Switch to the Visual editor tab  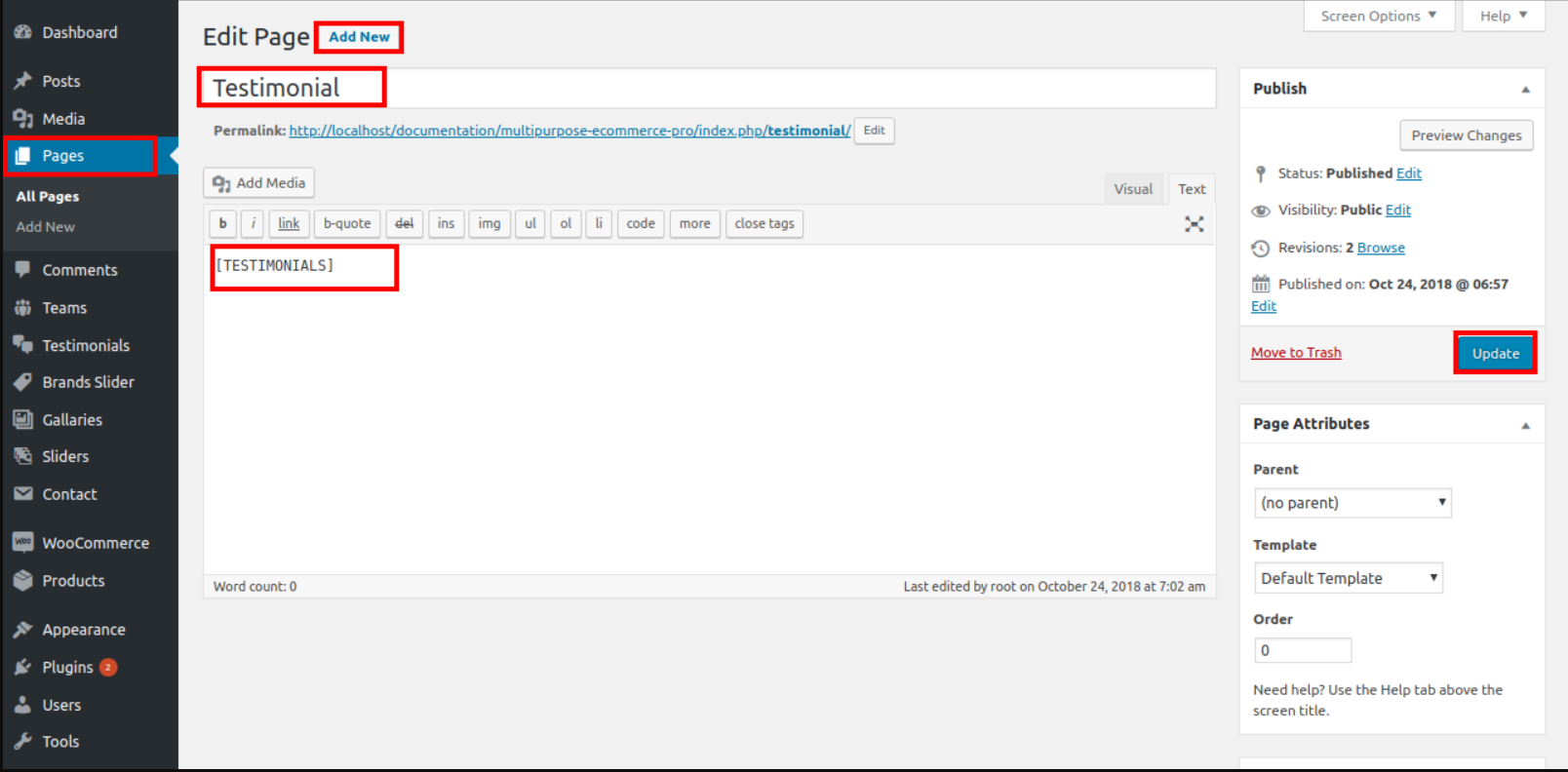point(1132,189)
